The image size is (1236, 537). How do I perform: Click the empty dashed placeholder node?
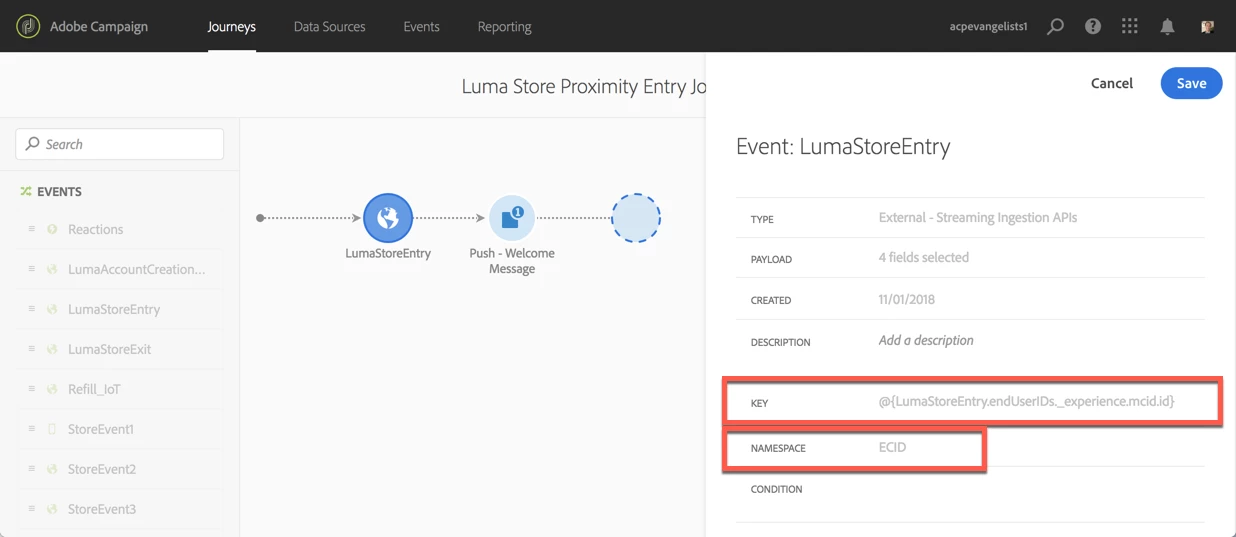pyautogui.click(x=636, y=218)
